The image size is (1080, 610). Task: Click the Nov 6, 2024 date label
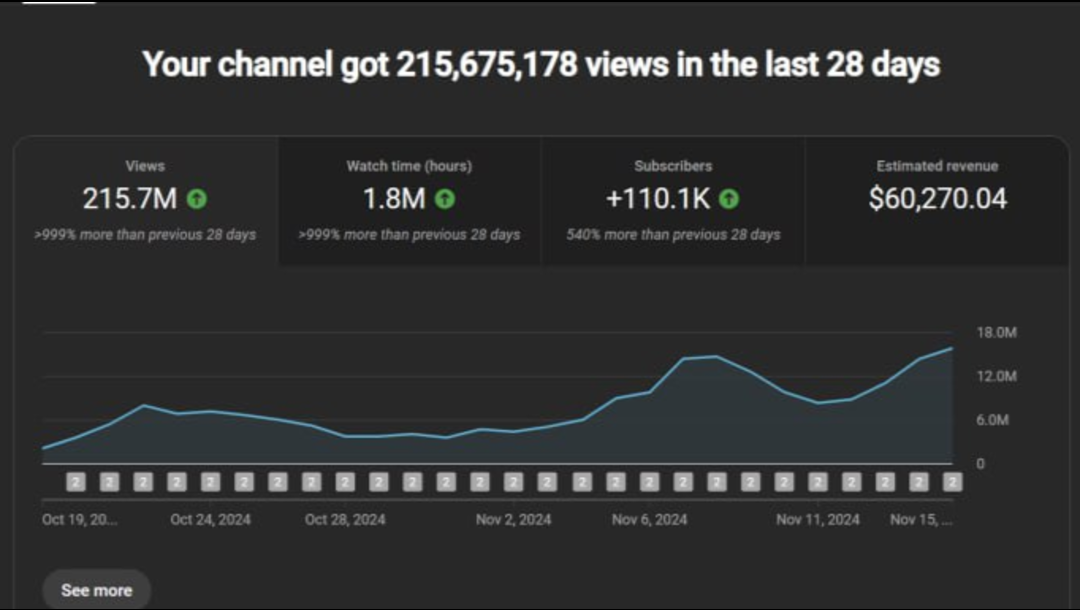click(x=650, y=520)
